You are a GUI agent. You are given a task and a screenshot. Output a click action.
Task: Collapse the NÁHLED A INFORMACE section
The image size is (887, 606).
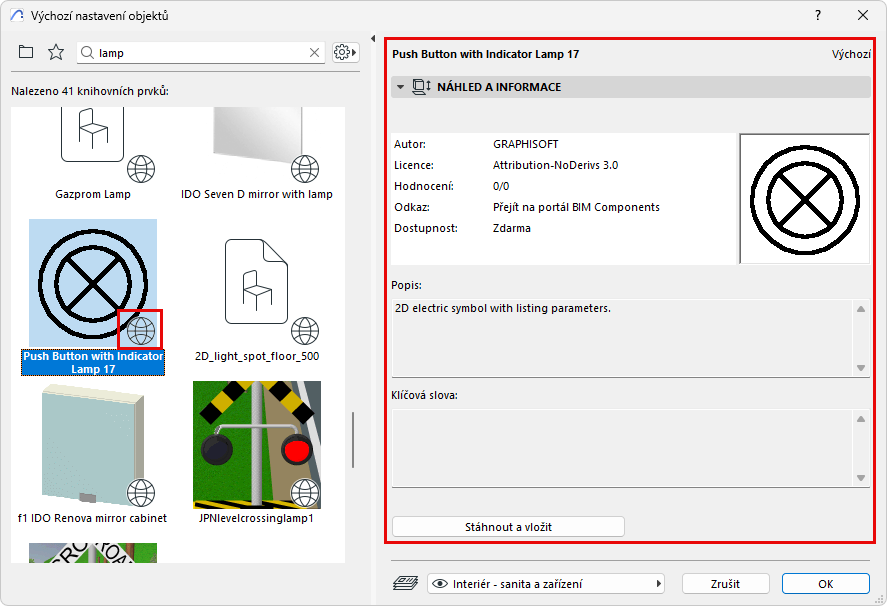(x=401, y=87)
